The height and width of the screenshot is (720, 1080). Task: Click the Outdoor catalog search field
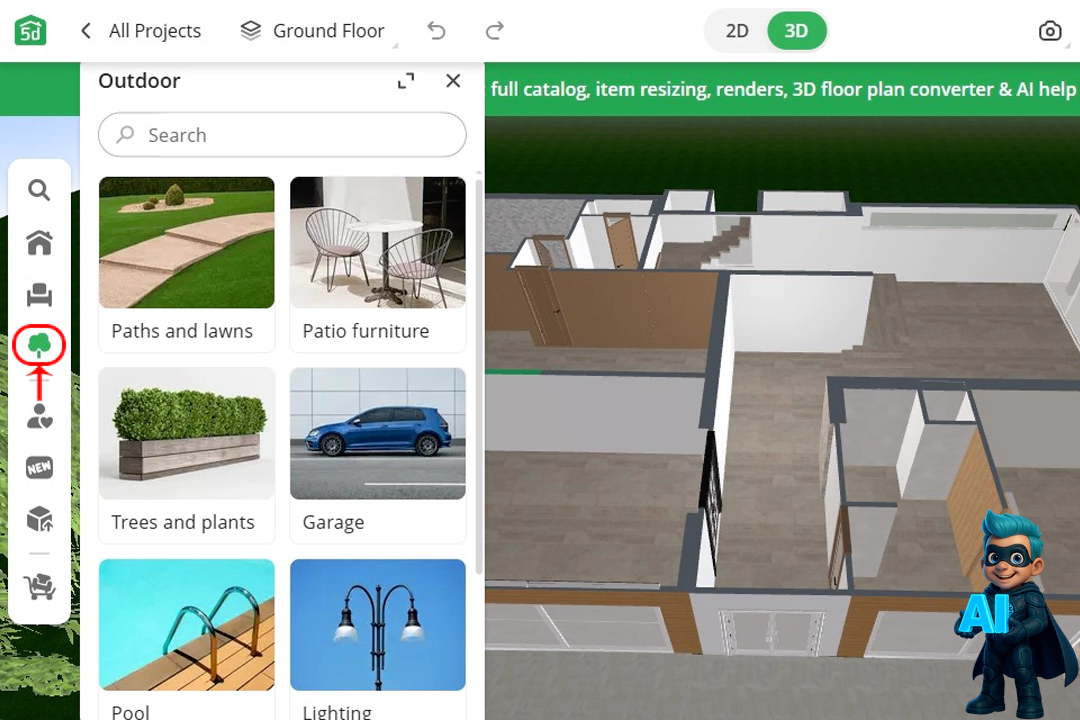click(282, 135)
